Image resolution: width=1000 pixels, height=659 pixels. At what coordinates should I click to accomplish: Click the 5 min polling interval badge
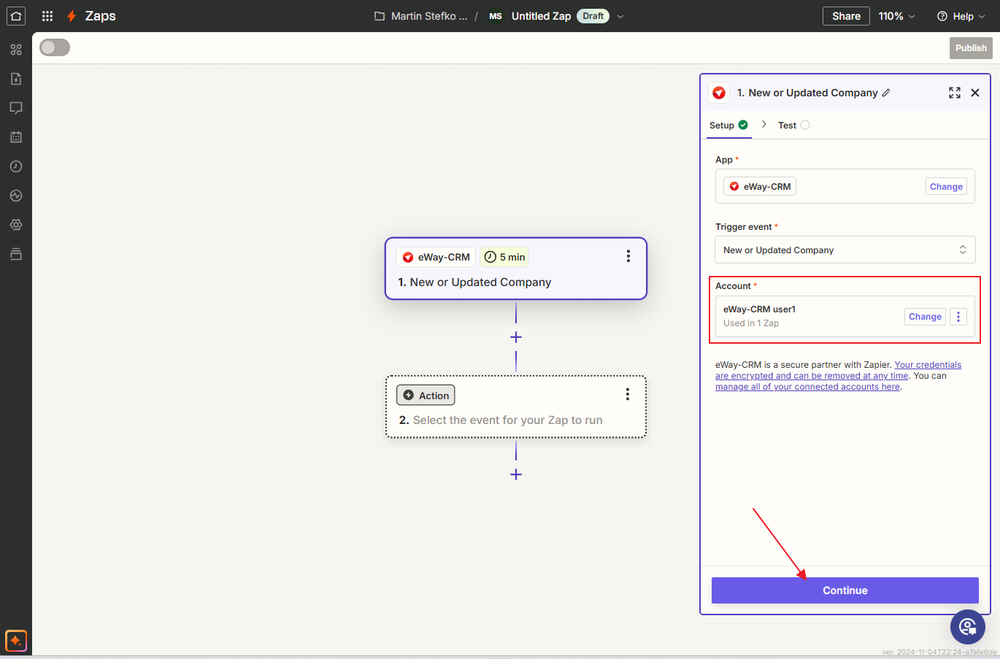coord(505,257)
